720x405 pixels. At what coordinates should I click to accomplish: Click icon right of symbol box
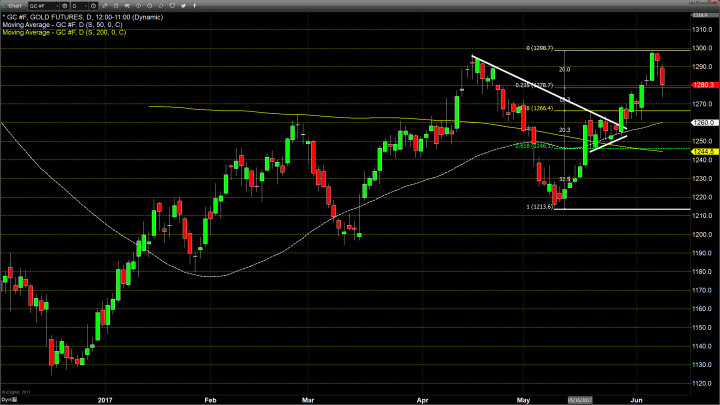click(65, 6)
